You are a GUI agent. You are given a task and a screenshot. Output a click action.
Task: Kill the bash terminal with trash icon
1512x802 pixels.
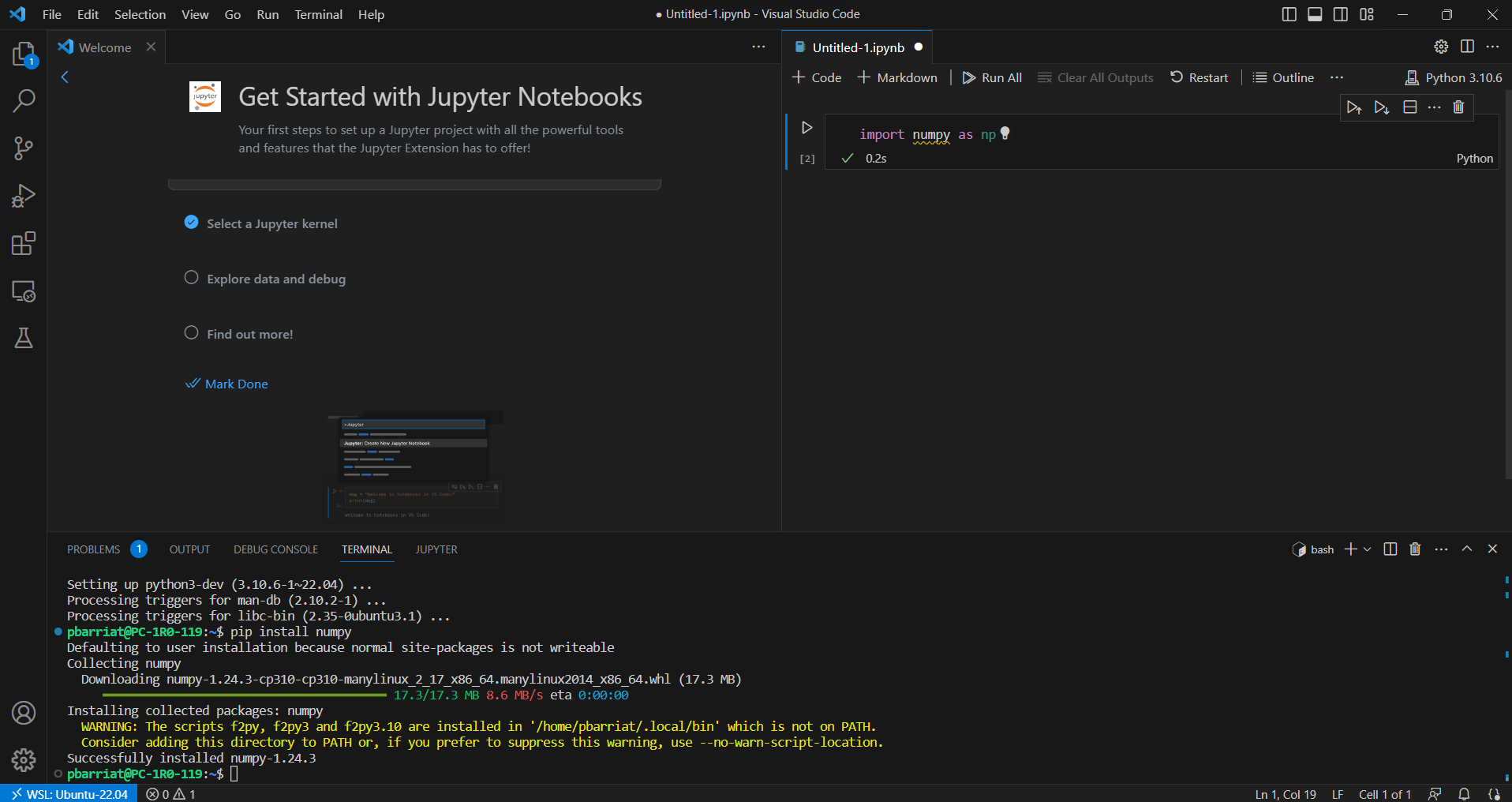(x=1415, y=549)
